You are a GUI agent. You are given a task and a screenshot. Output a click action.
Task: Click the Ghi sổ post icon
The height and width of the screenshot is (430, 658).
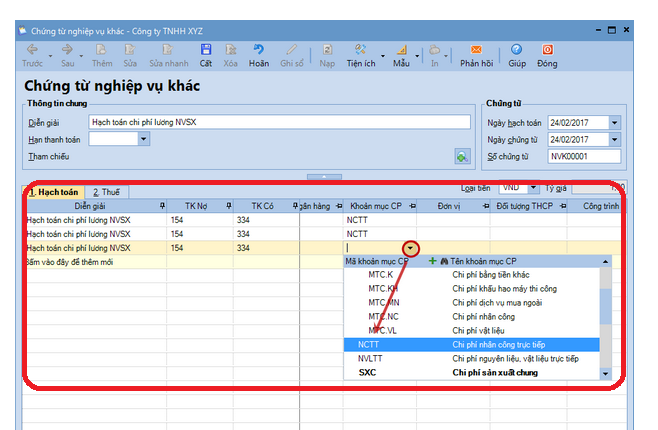(x=292, y=50)
